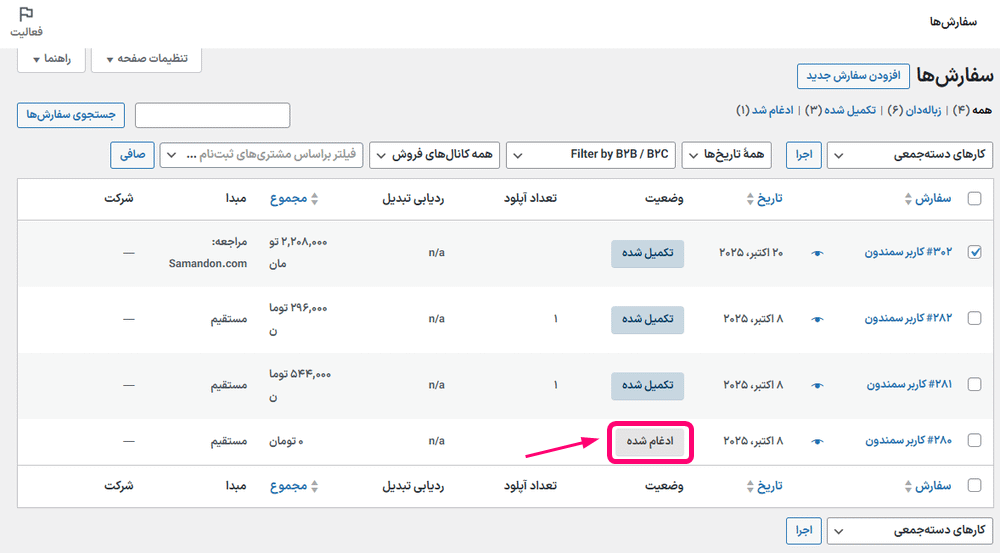
Task: Open order #۲۸۲ کاربر سمندون link
Action: pos(908,318)
